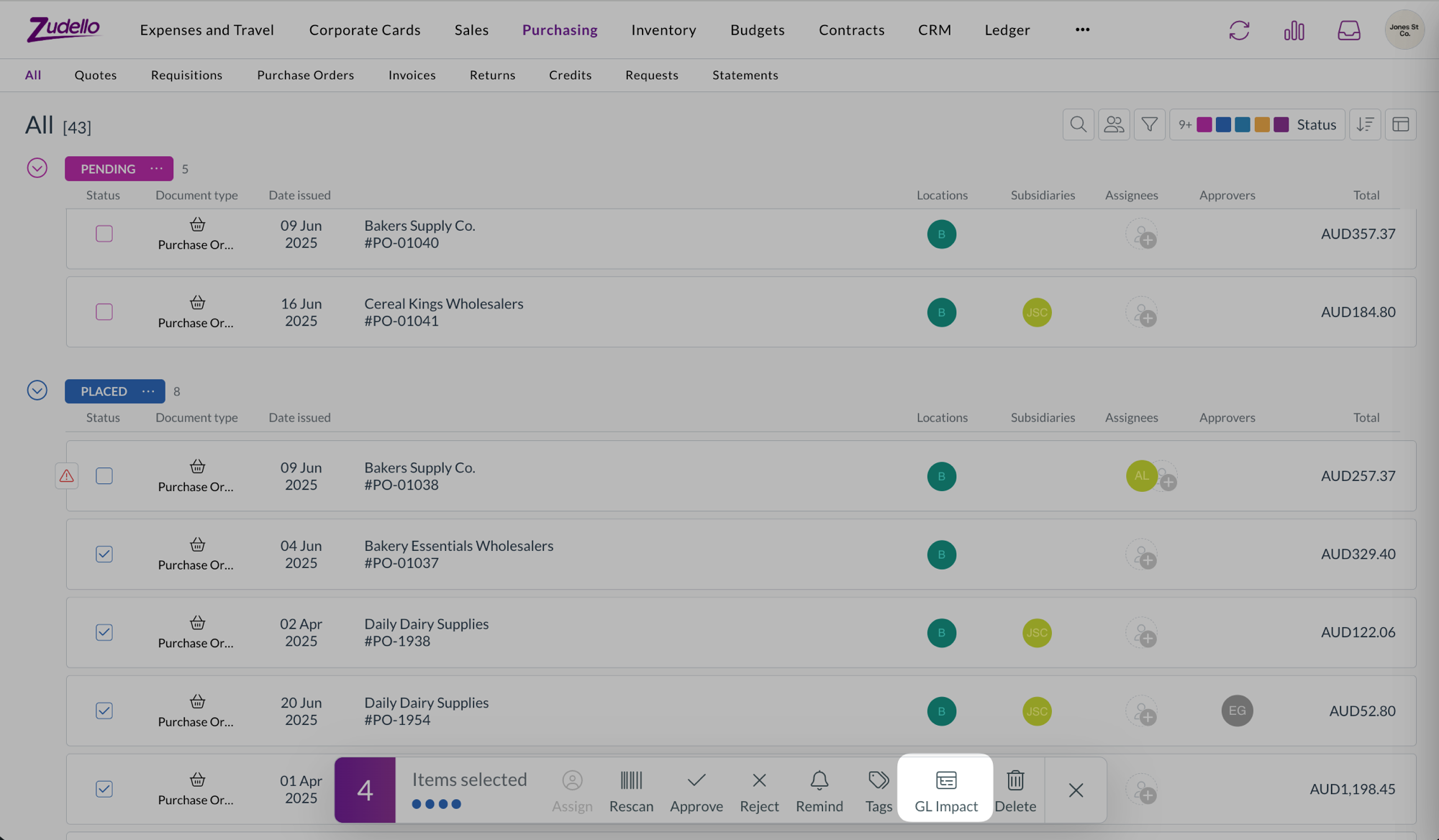Open Inventory module

[x=663, y=29]
